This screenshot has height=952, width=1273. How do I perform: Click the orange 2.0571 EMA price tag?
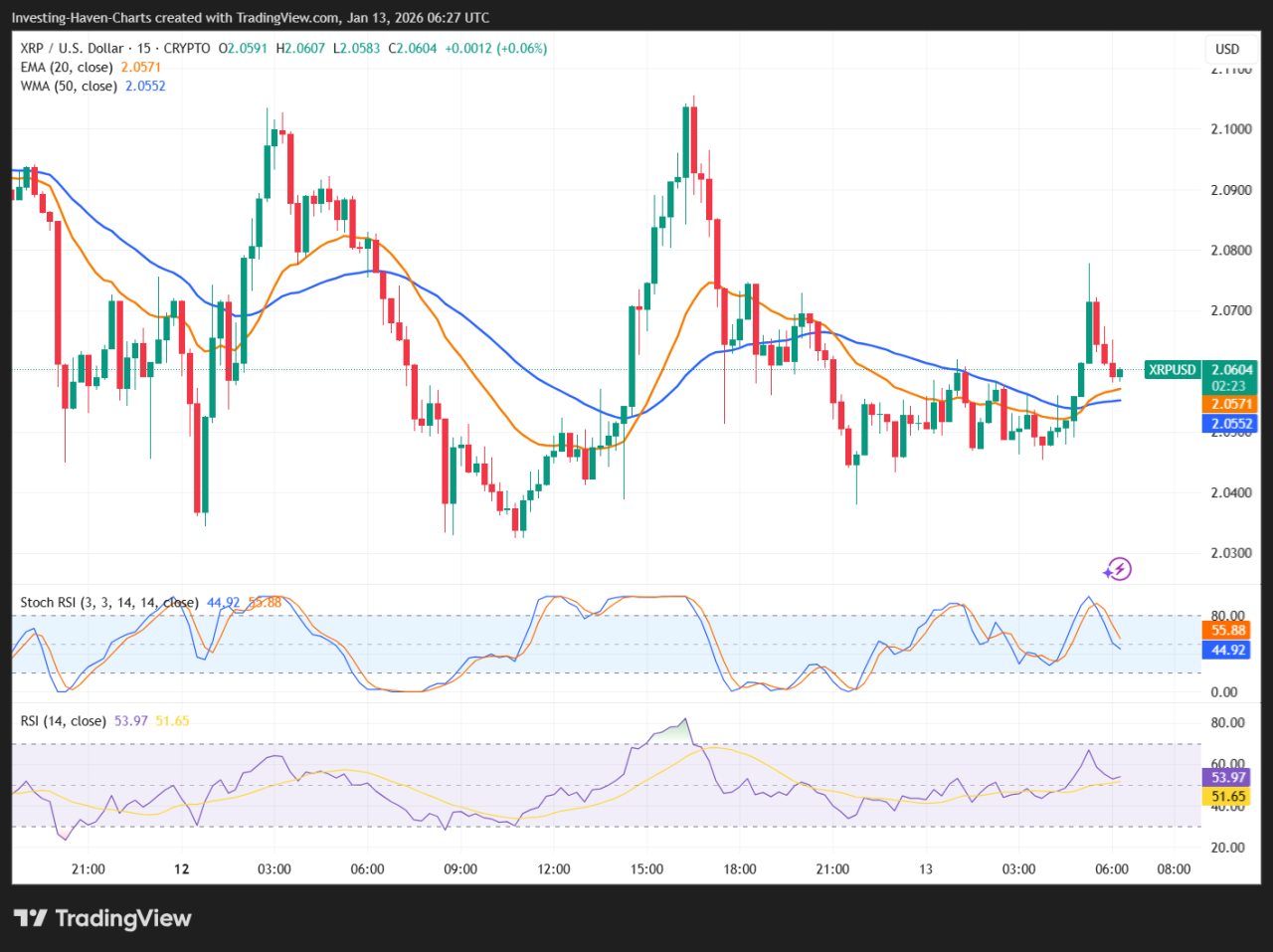1229,404
